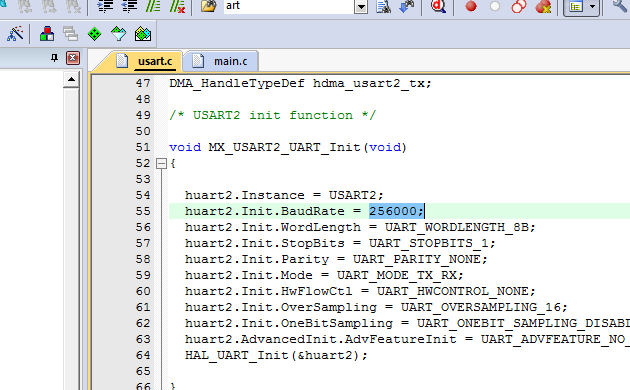Click line number 47 in the gutter

pos(143,83)
